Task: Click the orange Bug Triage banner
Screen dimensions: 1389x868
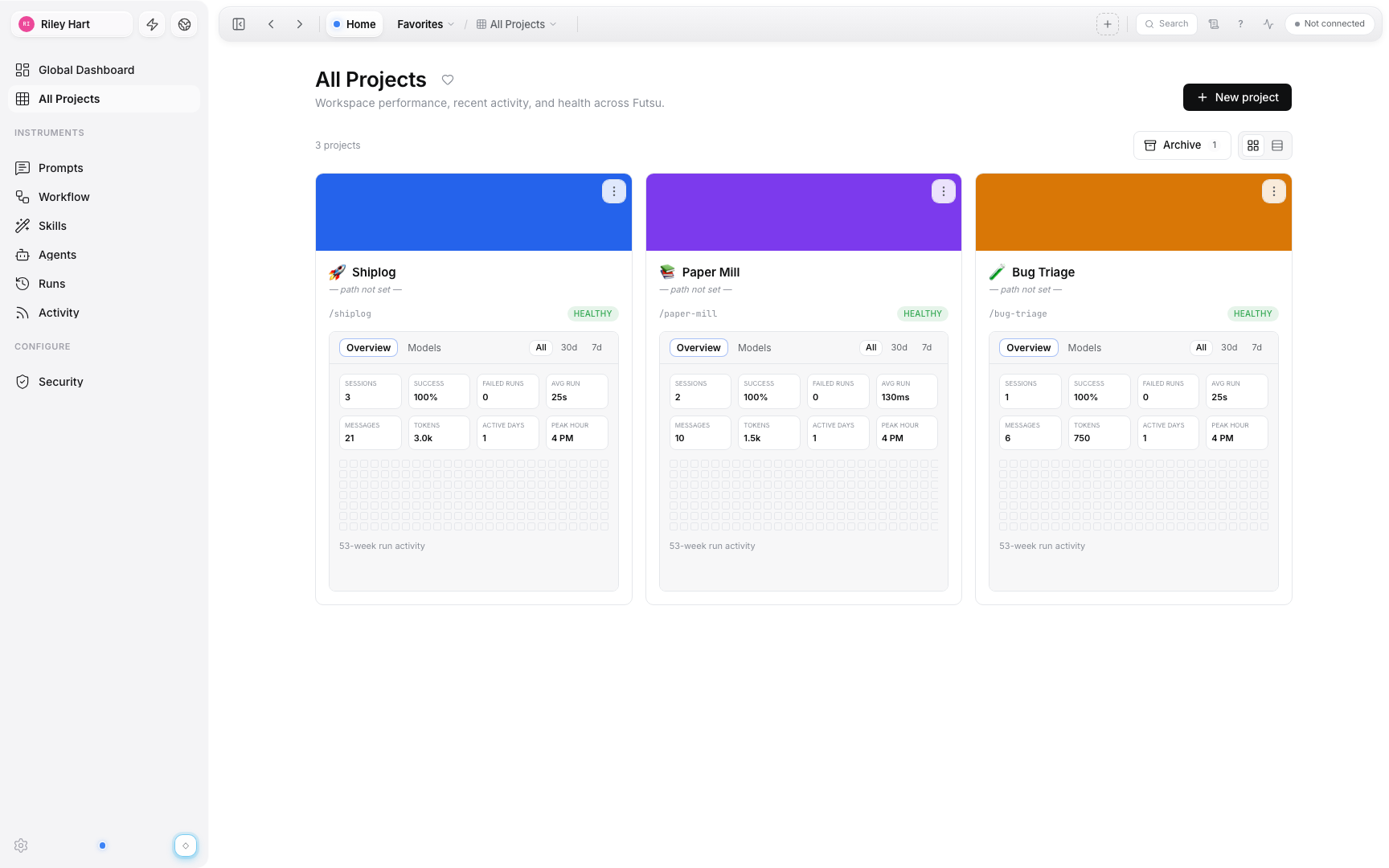Action: coord(1133,212)
